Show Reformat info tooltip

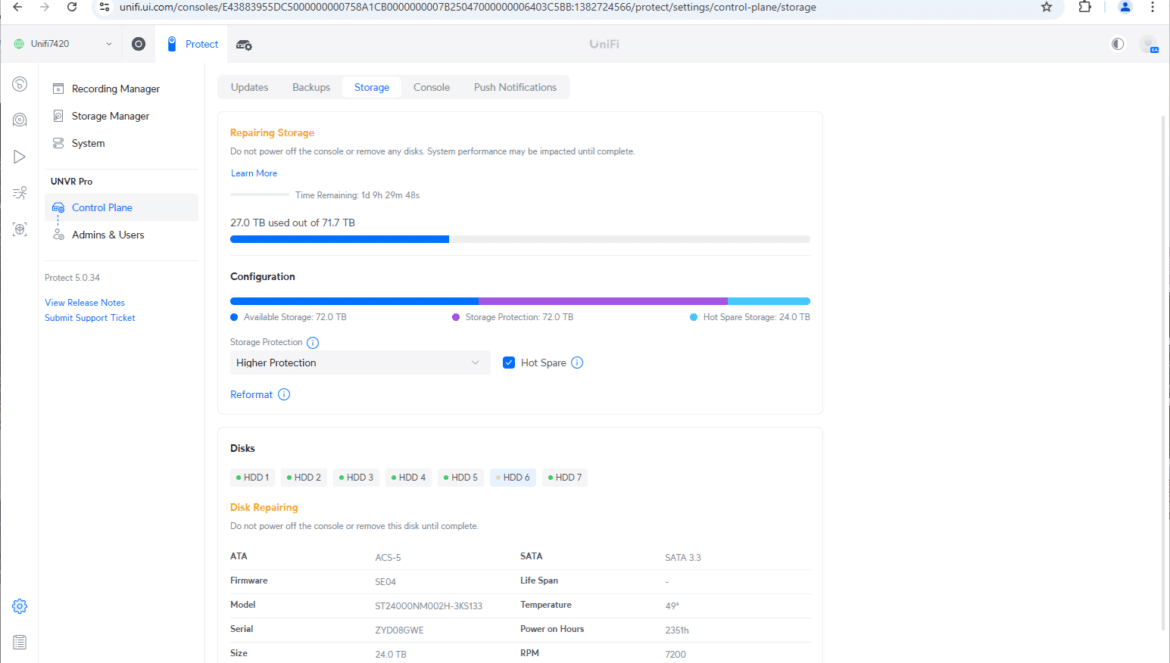284,395
